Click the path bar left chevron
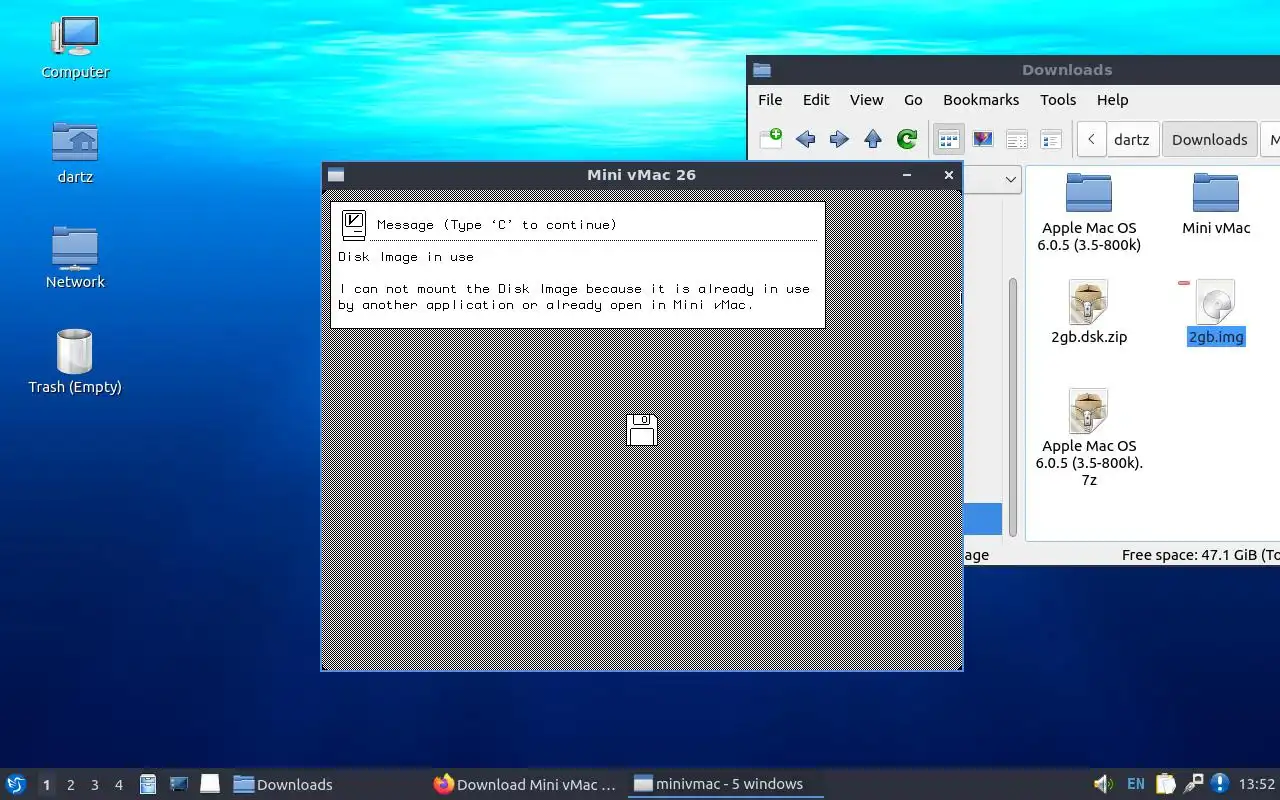The width and height of the screenshot is (1280, 800). (x=1091, y=140)
